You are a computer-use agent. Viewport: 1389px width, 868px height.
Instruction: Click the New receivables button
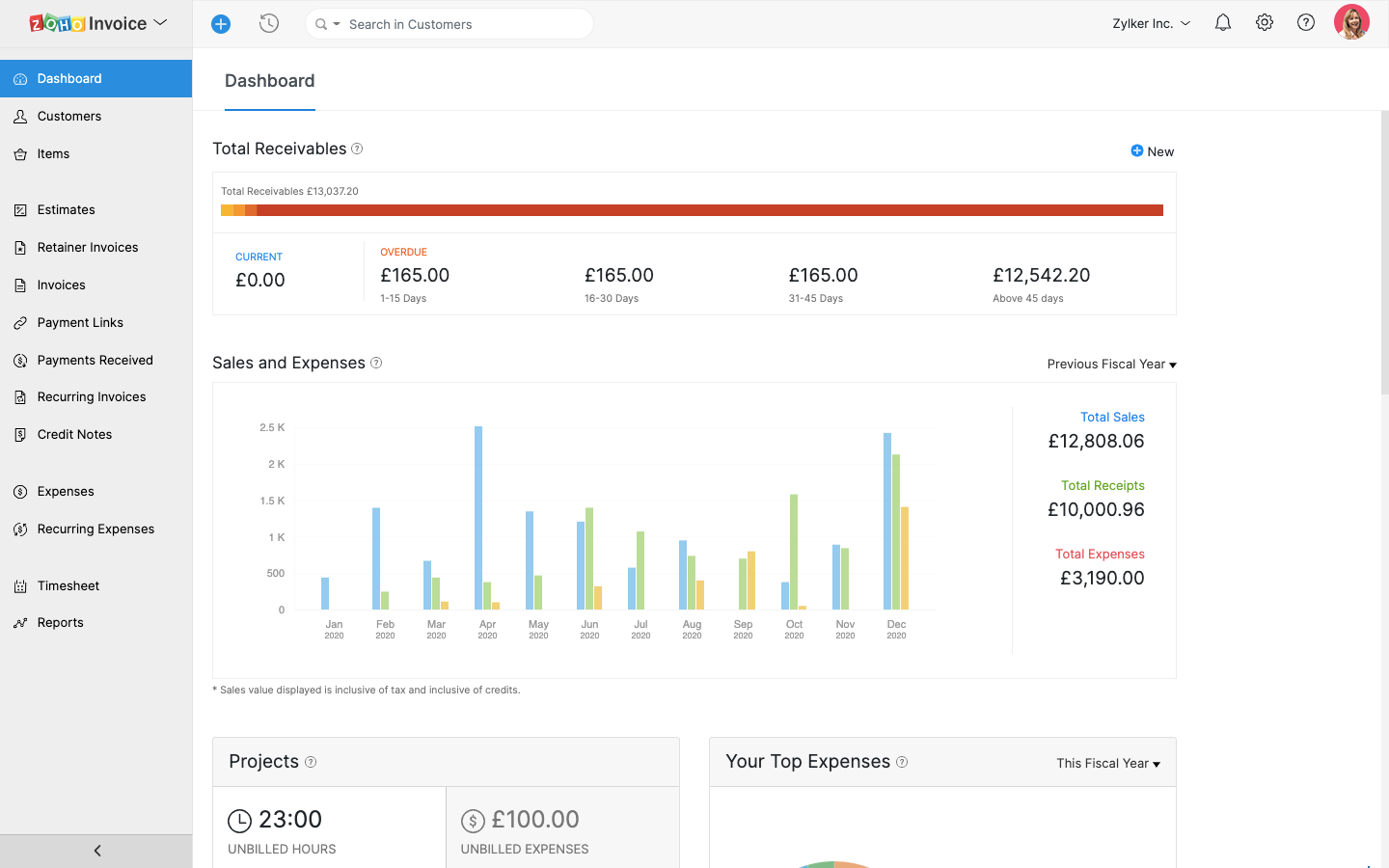click(x=1152, y=151)
